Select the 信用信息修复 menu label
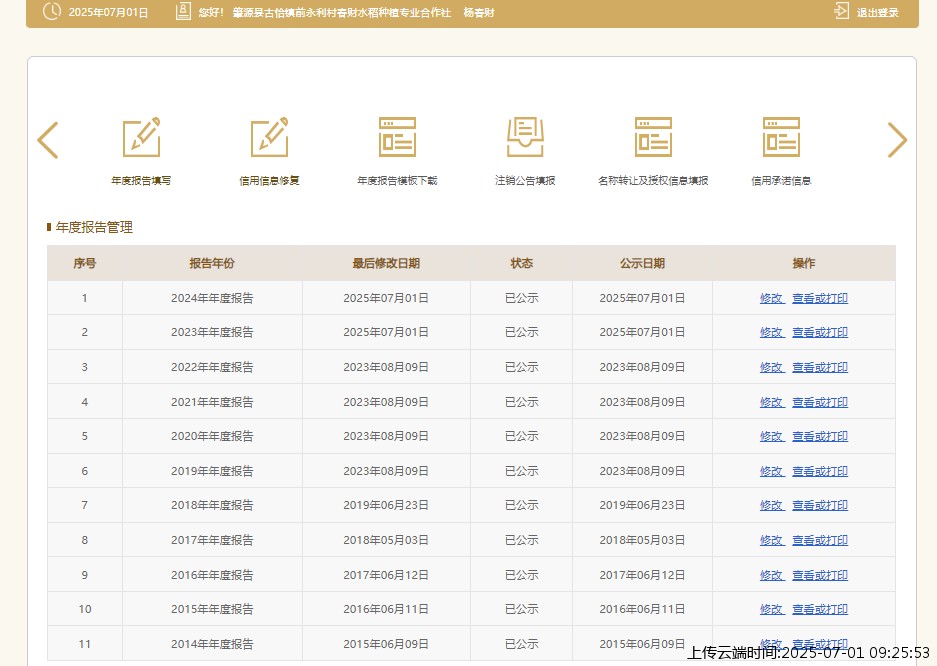The width and height of the screenshot is (937, 666). pyautogui.click(x=270, y=180)
